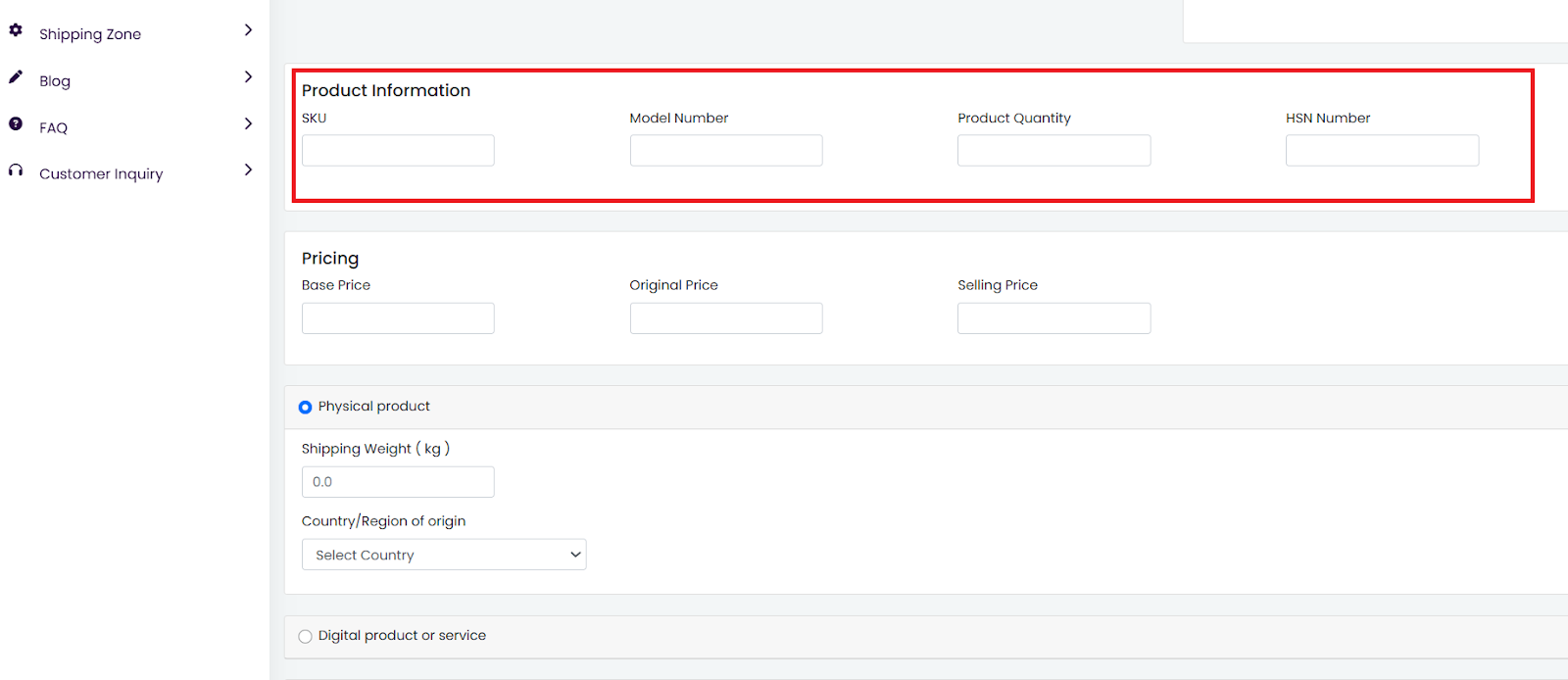Click the Base Price input field
The height and width of the screenshot is (680, 1568).
(x=398, y=318)
